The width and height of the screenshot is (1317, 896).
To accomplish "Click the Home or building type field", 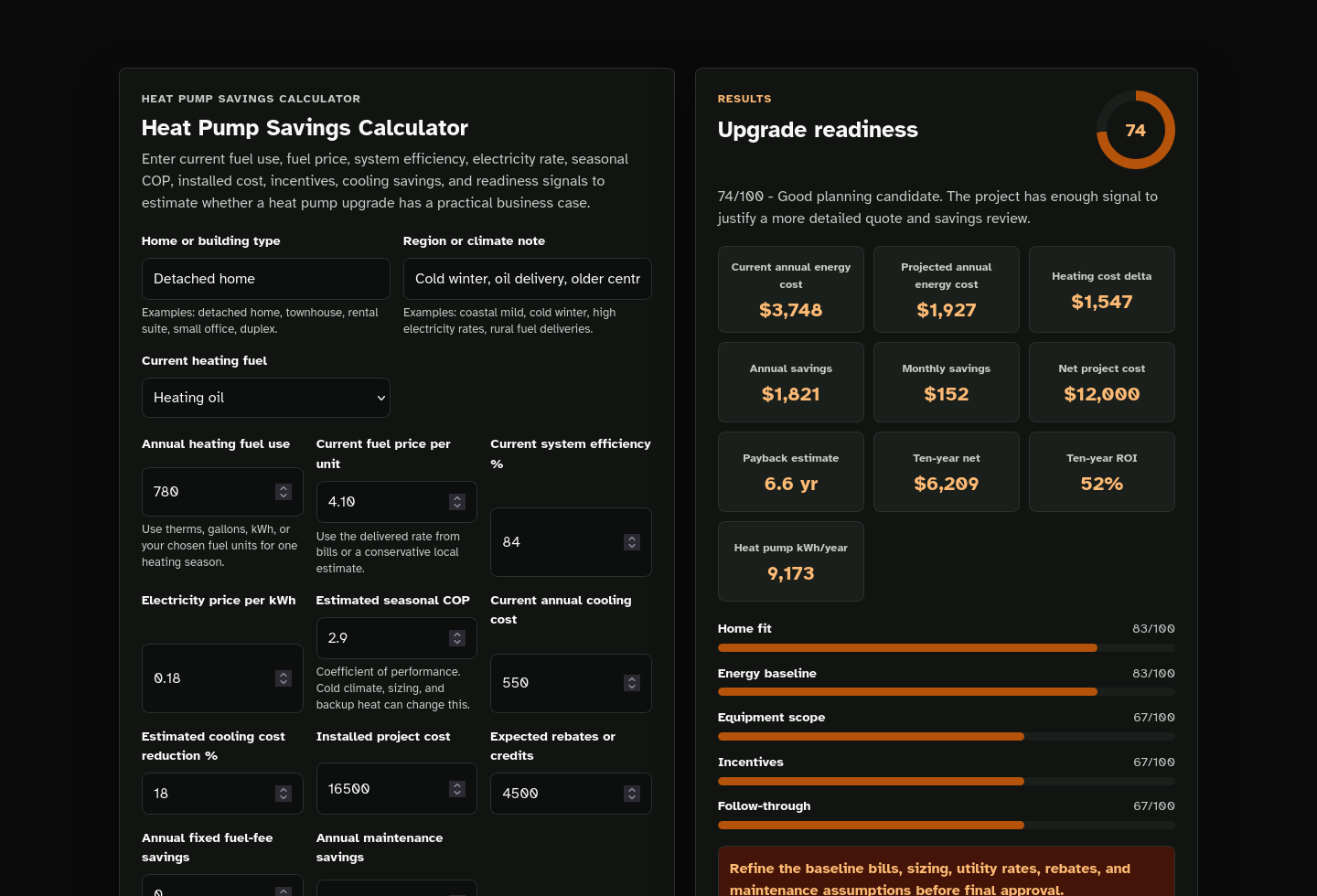I will click(266, 279).
